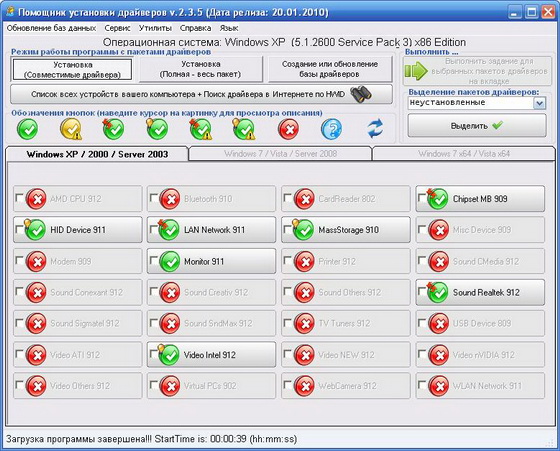Check the Sound CMedia 912 checkbox
The width and height of the screenshot is (560, 451).
(422, 260)
